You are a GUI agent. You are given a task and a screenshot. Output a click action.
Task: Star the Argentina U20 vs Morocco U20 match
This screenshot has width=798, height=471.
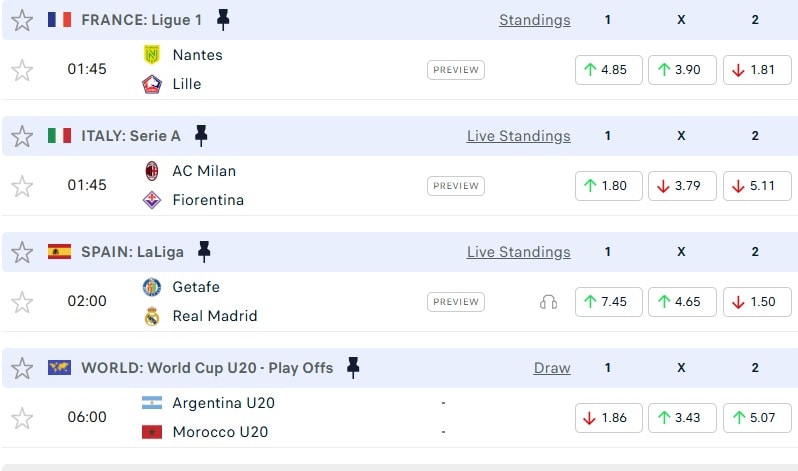[22, 418]
